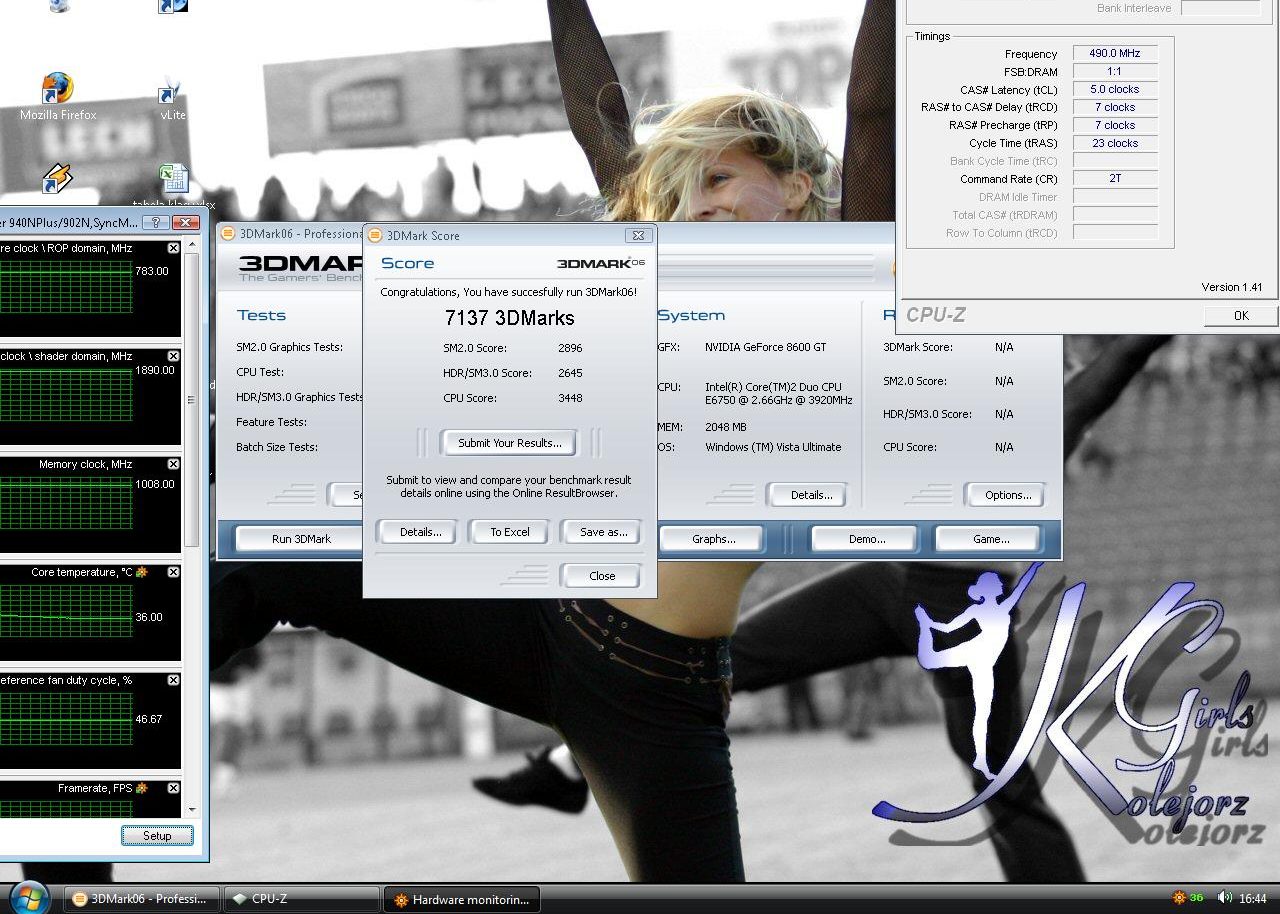1280x914 pixels.
Task: Click 46.67 fan duty cycle value
Action: 149,719
